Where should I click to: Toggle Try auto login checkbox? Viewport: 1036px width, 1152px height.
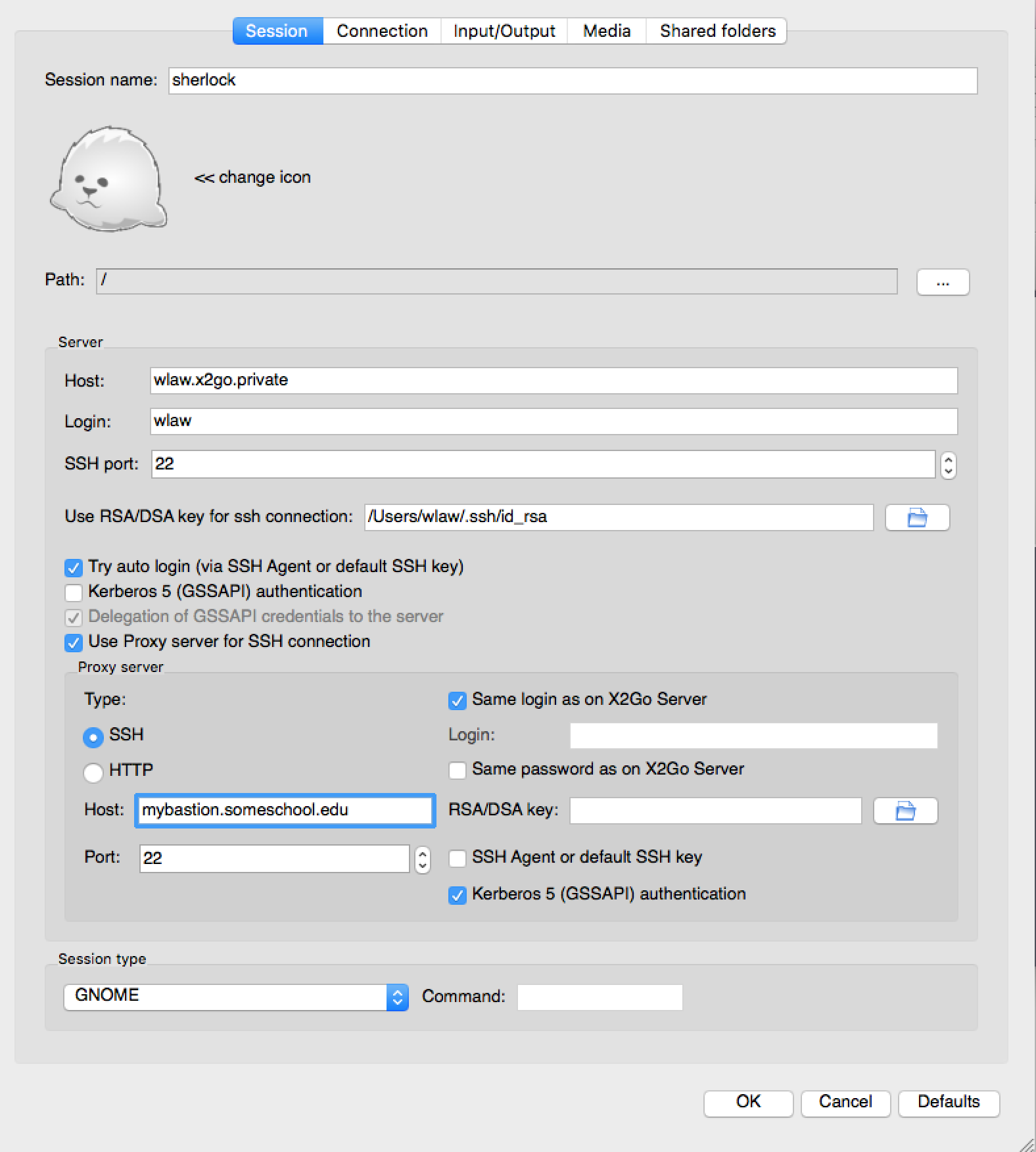click(x=74, y=567)
